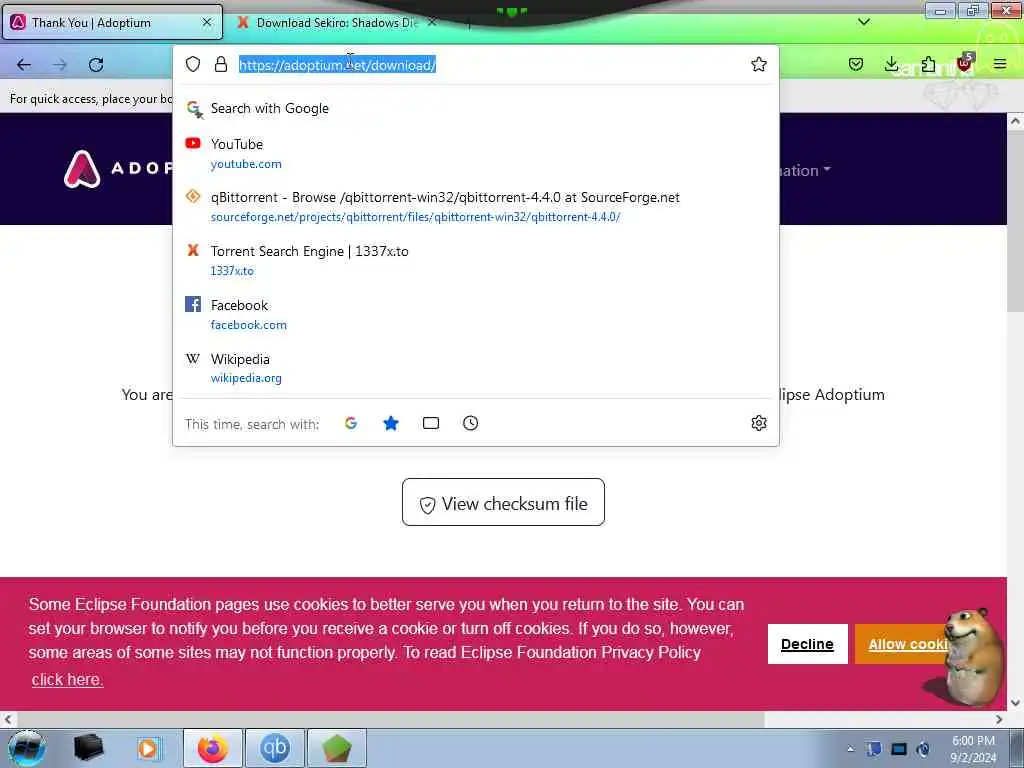
Task: Expand the partially hidden navigation dropdown
Action: 805,170
